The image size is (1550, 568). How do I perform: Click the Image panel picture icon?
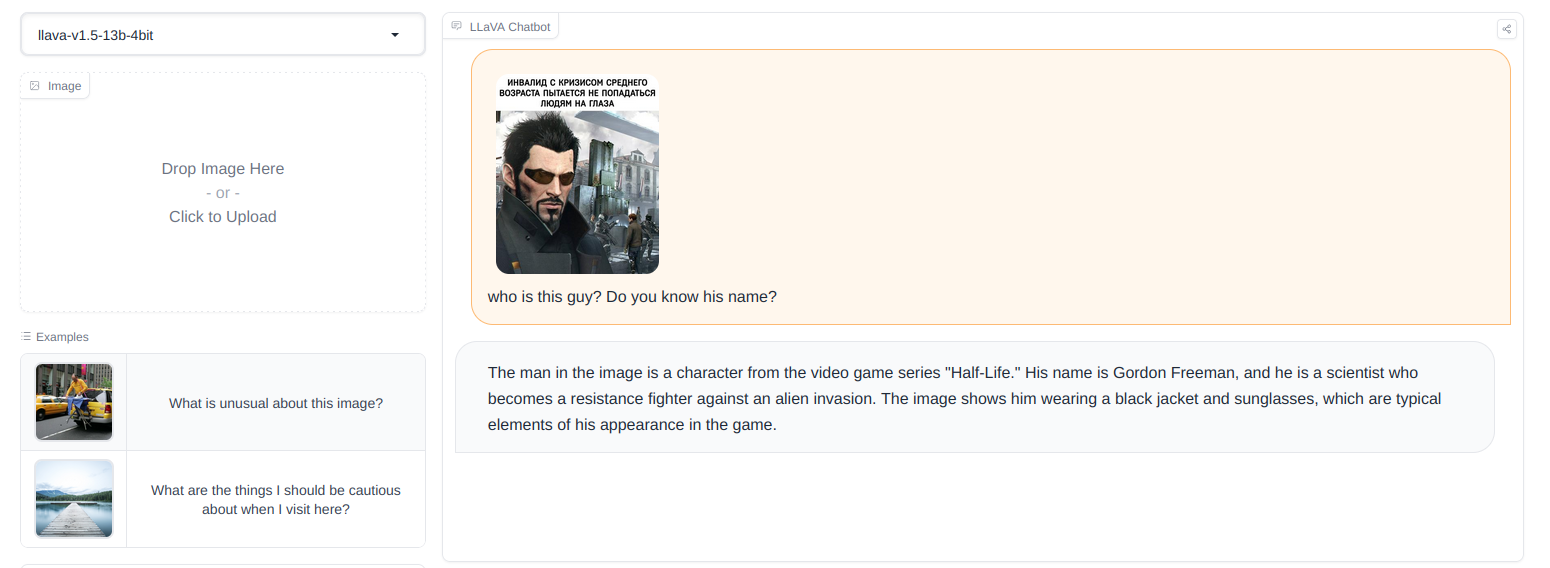pyautogui.click(x=35, y=86)
